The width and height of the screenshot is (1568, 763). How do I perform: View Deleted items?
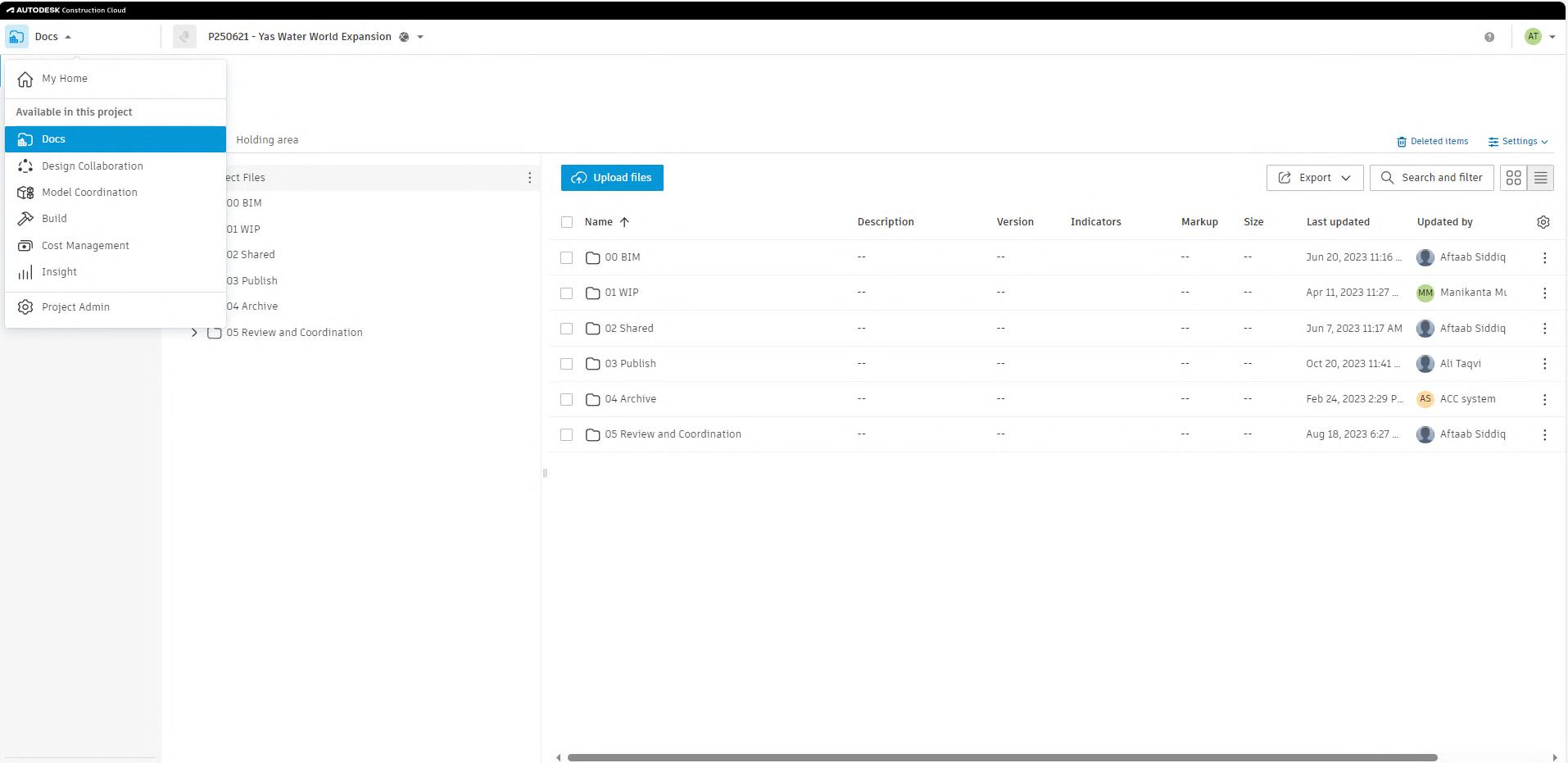[x=1432, y=141]
